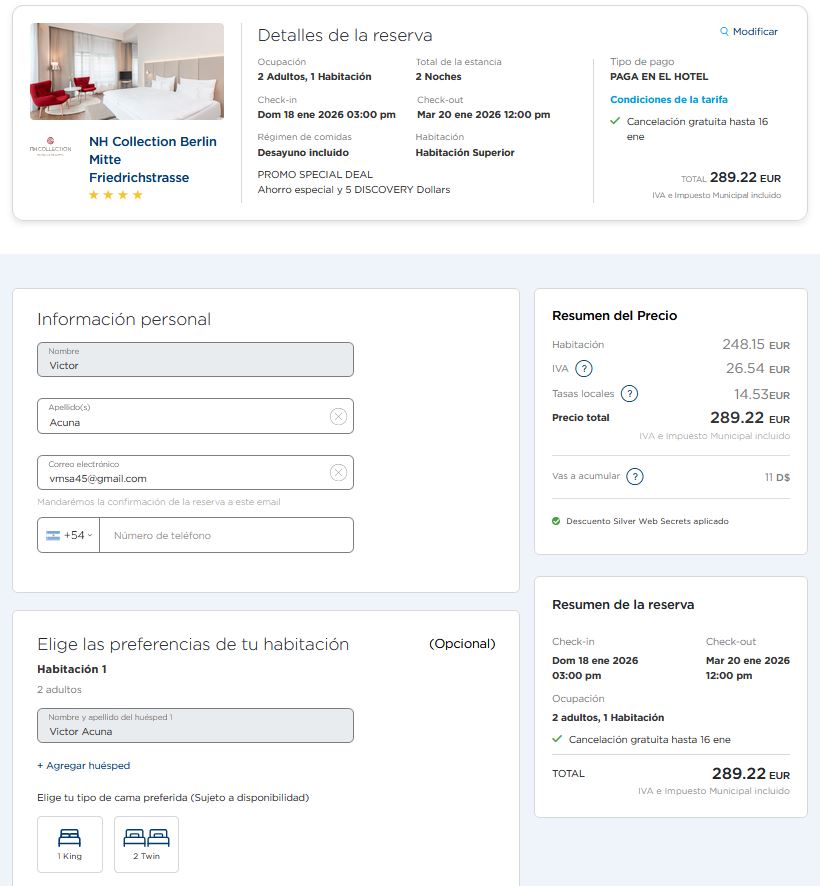Image resolution: width=820 pixels, height=886 pixels.
Task: Click the IVA help question mark icon
Action: (x=584, y=368)
